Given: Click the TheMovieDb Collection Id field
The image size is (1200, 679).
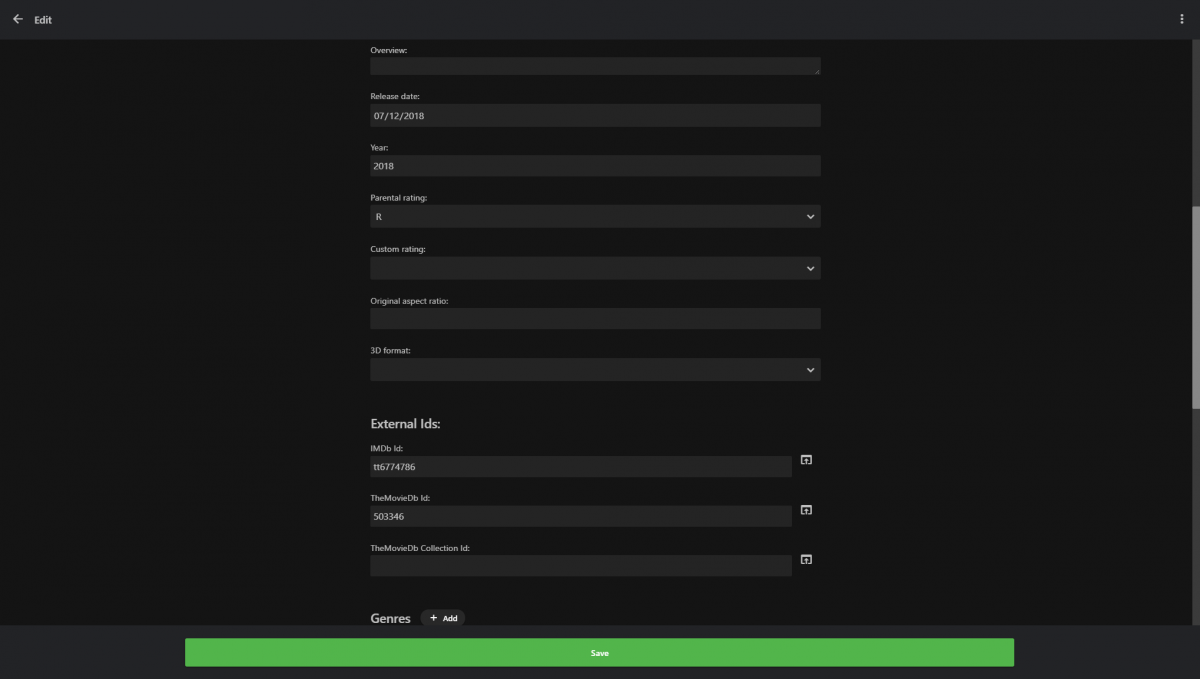Looking at the screenshot, I should coord(581,566).
